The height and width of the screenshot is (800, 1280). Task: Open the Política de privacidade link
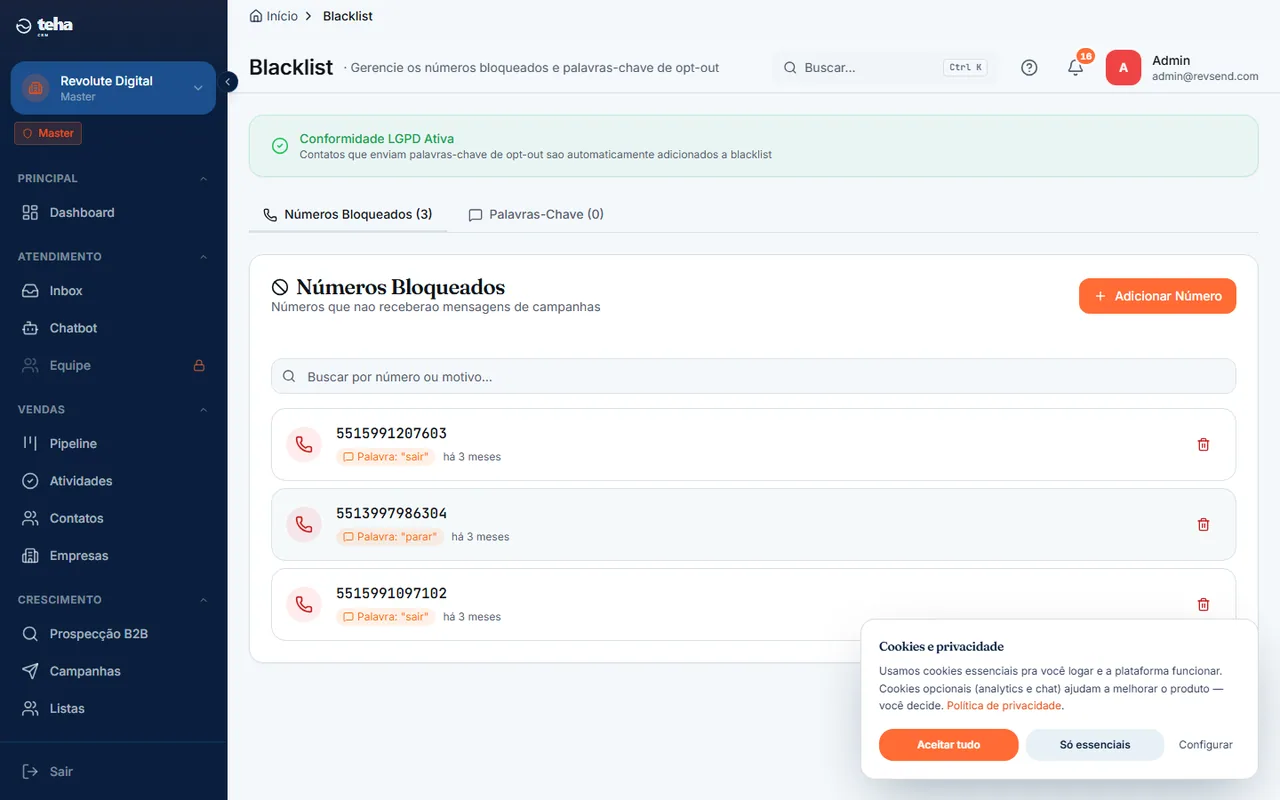point(1004,706)
